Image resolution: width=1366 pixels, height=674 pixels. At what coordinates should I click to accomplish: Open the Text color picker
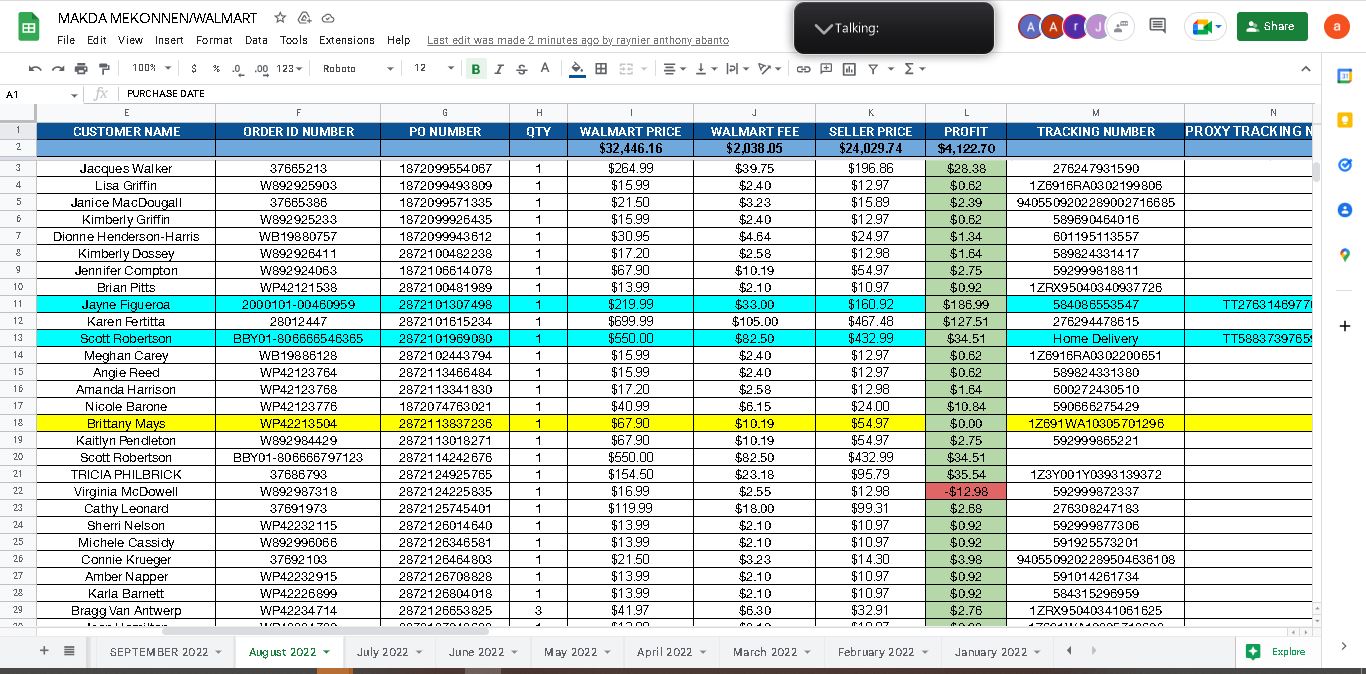[x=545, y=69]
